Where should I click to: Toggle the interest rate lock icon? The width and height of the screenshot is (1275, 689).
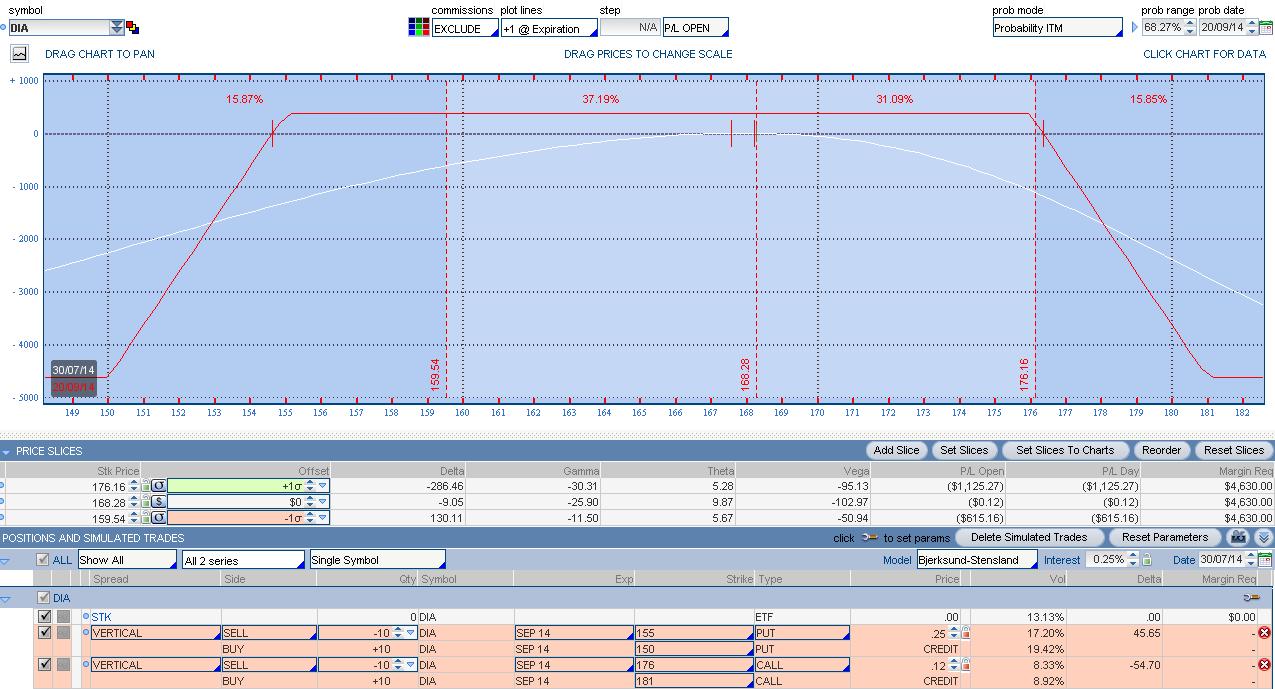[1147, 560]
